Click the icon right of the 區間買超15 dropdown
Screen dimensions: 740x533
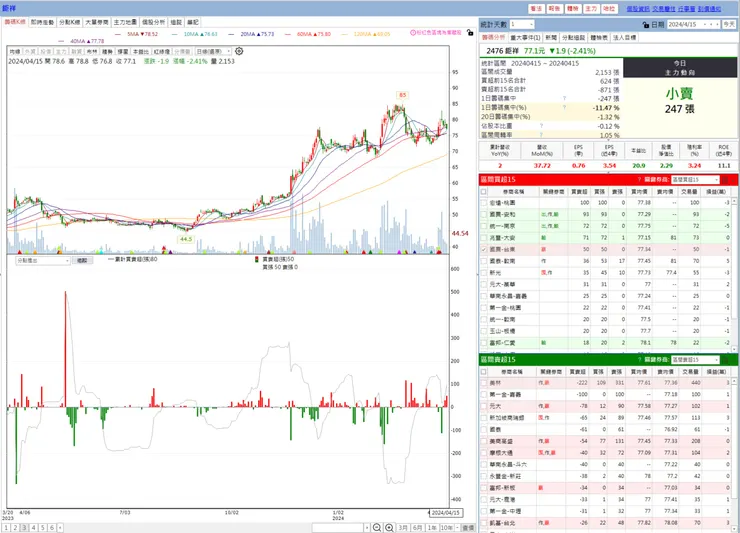coord(725,180)
